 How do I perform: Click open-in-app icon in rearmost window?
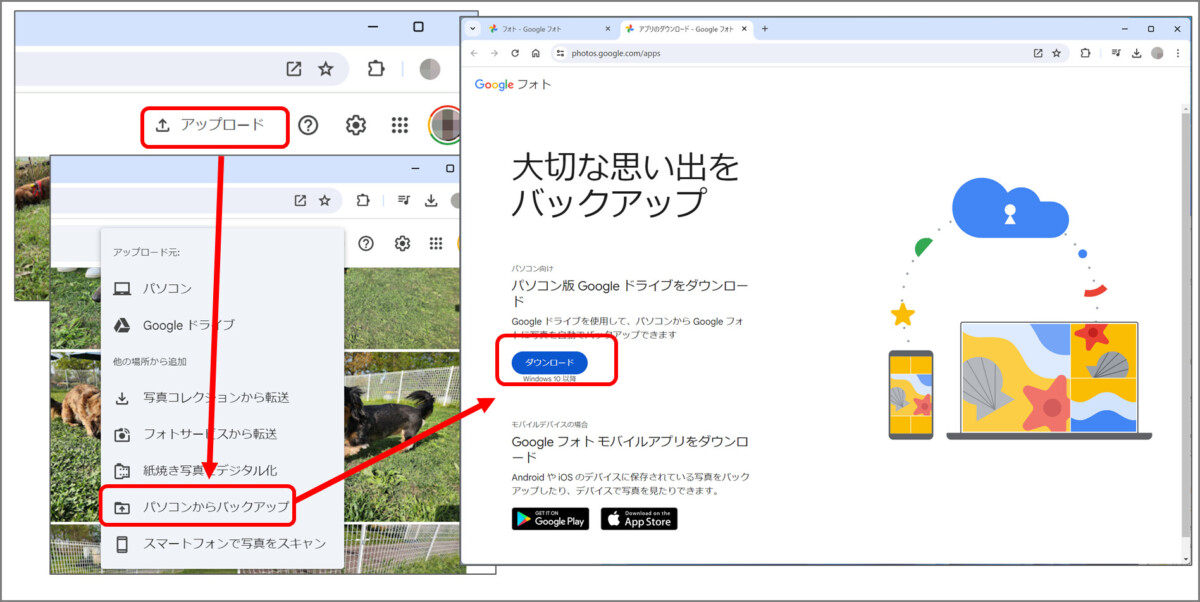point(294,69)
